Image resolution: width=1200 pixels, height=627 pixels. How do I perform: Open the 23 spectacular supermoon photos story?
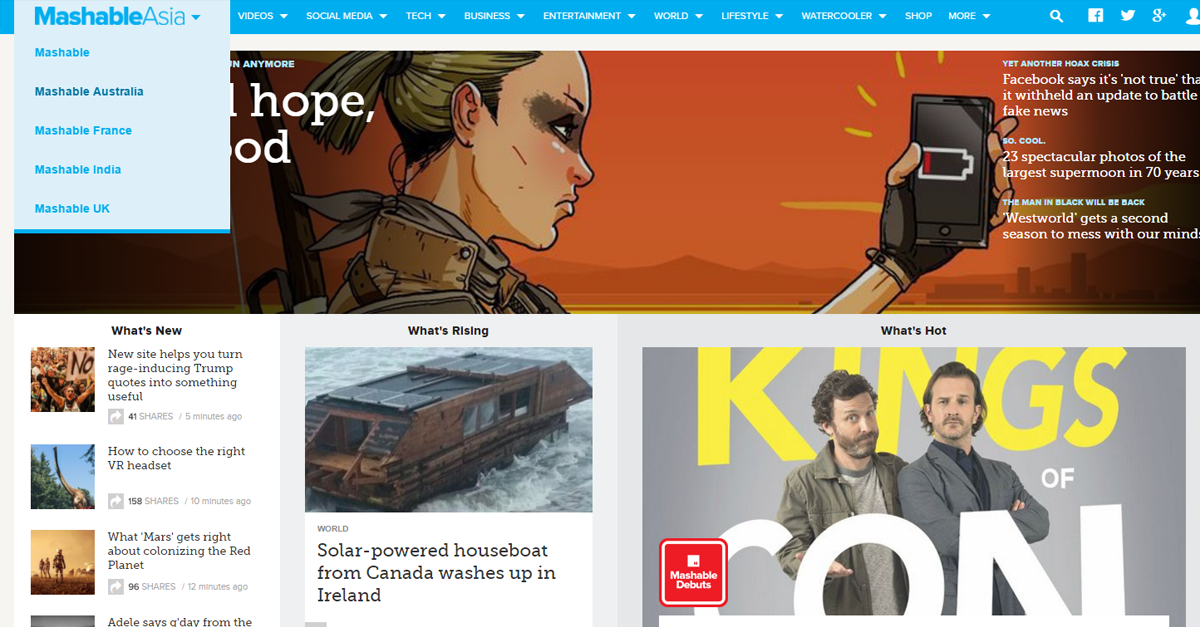pos(1101,164)
